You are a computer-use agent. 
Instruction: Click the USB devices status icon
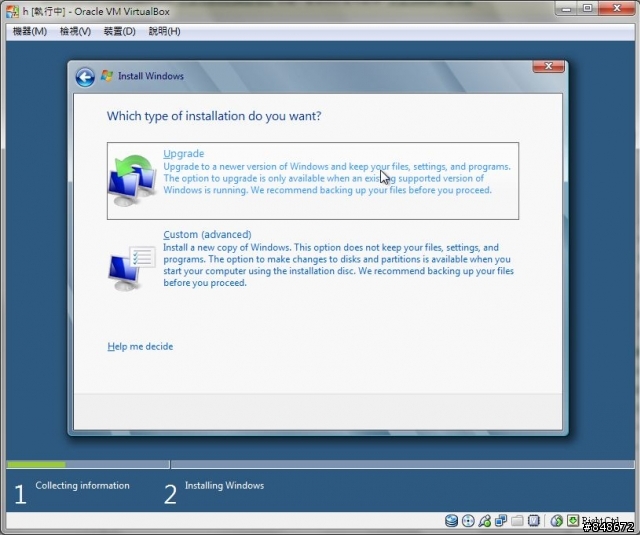(484, 520)
